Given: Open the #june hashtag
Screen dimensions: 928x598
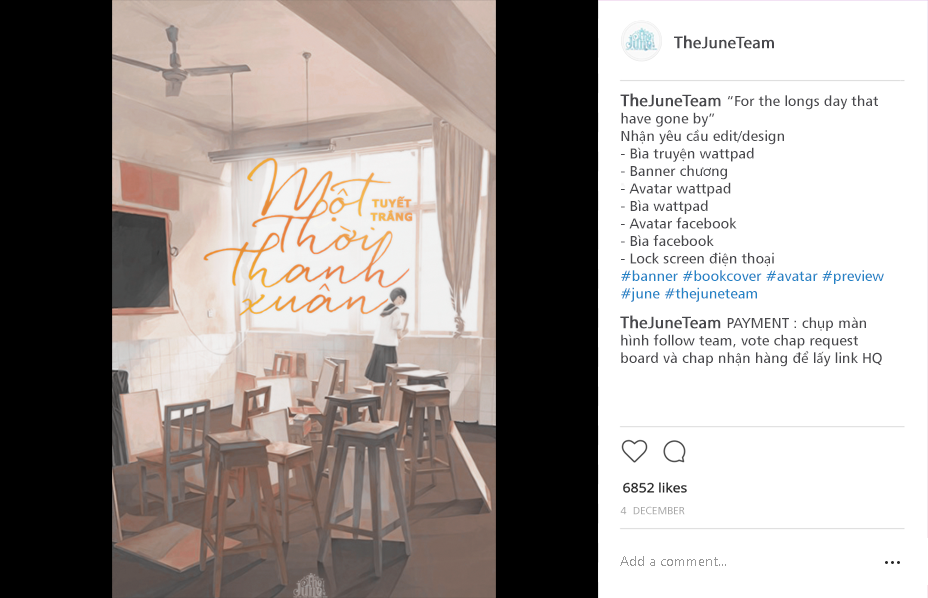Looking at the screenshot, I should click(x=640, y=294).
